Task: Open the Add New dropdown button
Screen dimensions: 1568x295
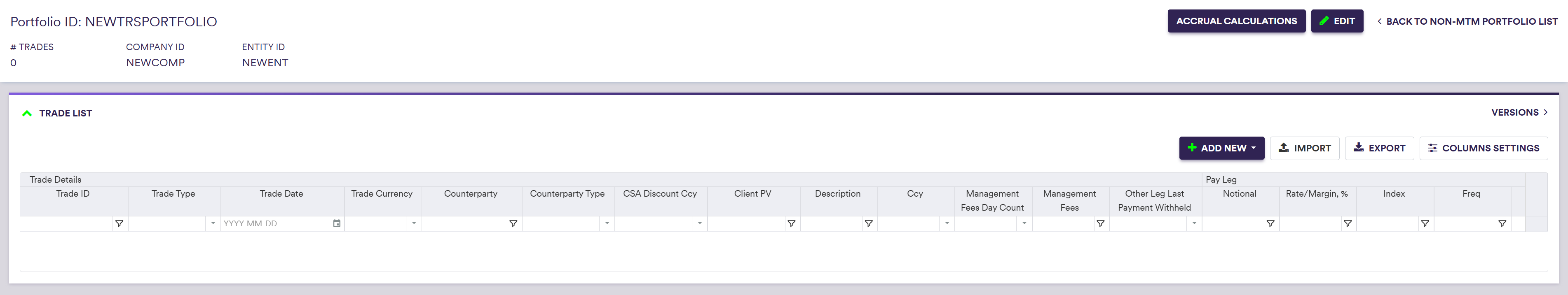Action: [x=1221, y=149]
